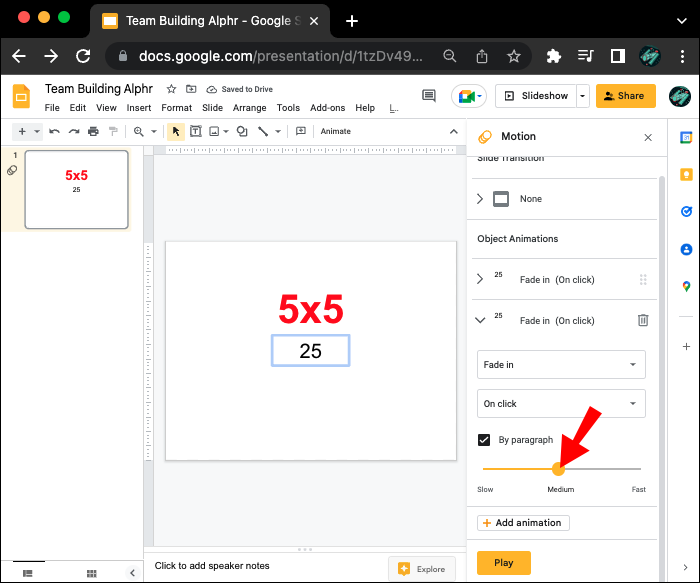Print the presentation with printer icon
The height and width of the screenshot is (583, 700).
coord(93,131)
